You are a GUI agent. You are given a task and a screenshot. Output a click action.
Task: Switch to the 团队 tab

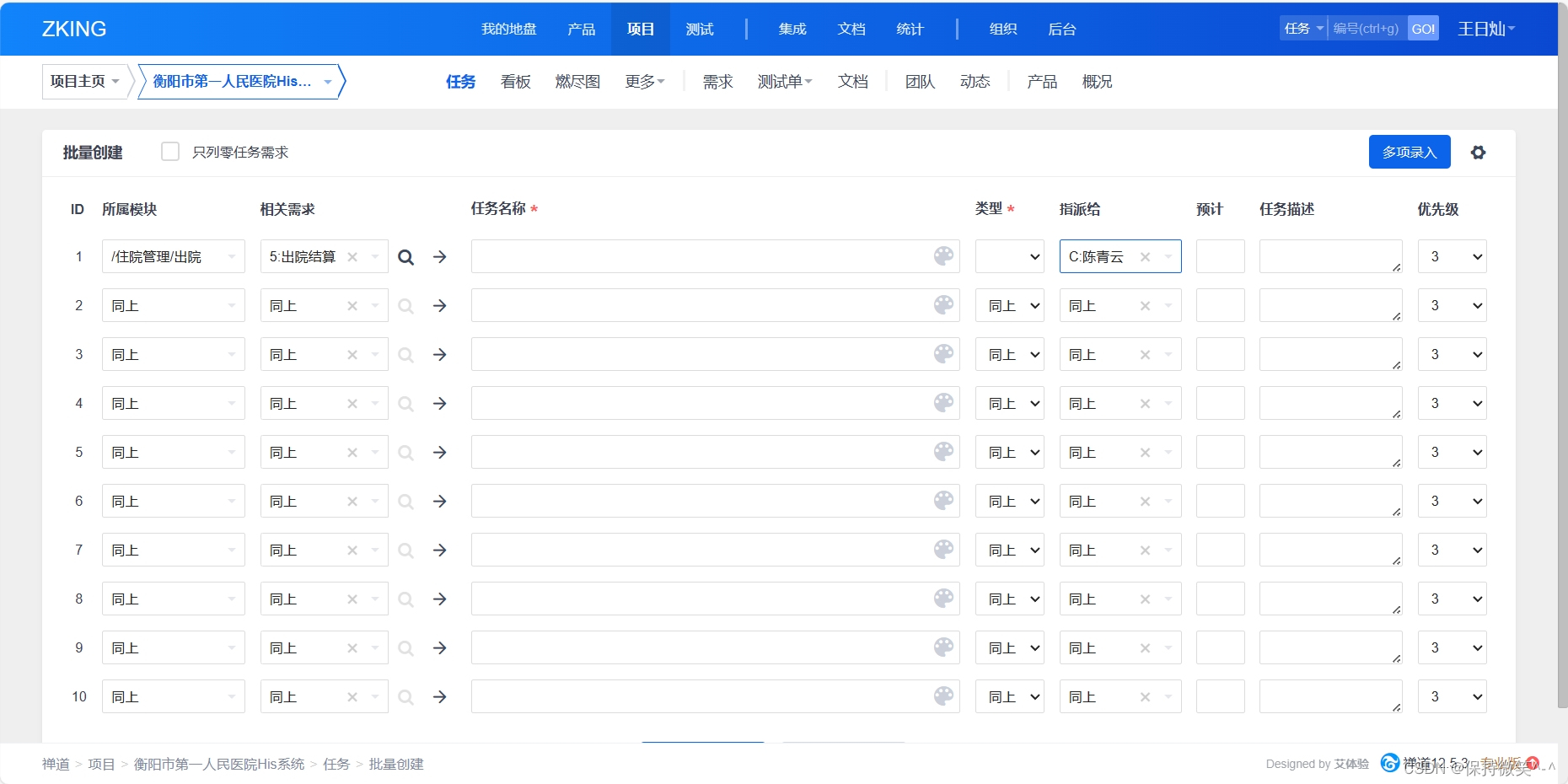[x=921, y=82]
